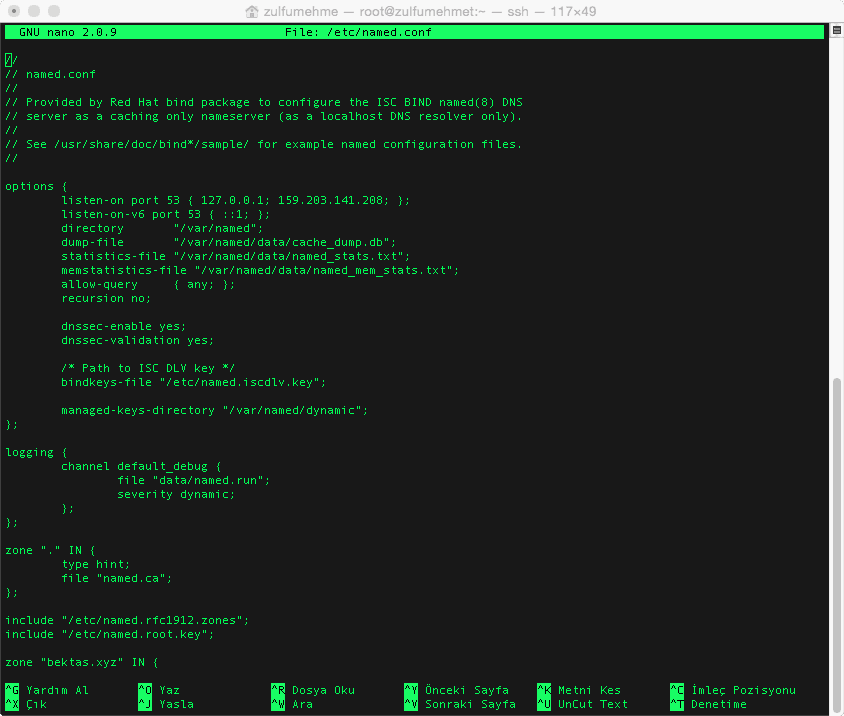Click the ^J Yasla justify shortcut

[x=166, y=704]
